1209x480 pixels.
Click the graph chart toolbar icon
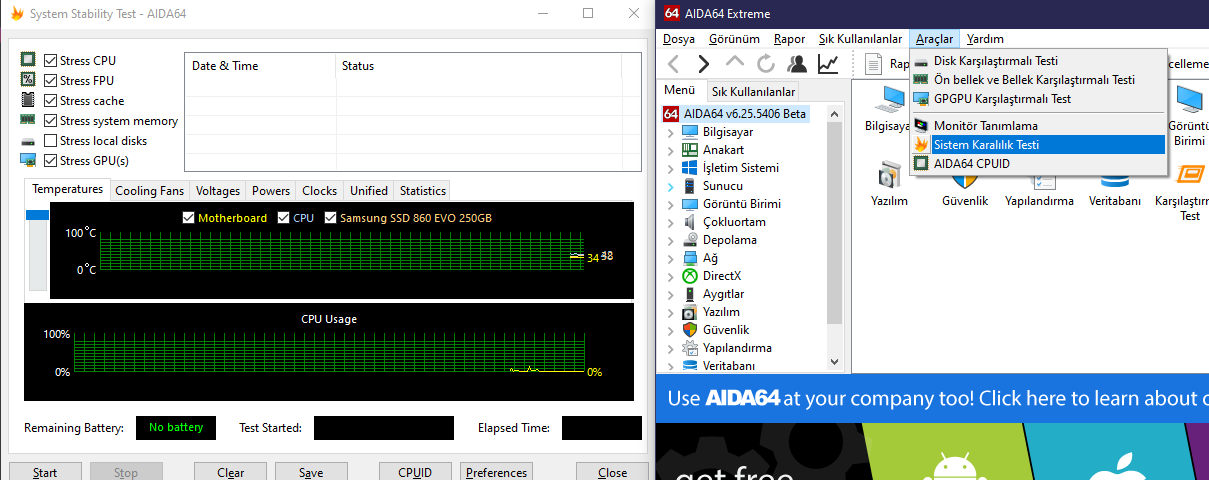click(x=828, y=64)
